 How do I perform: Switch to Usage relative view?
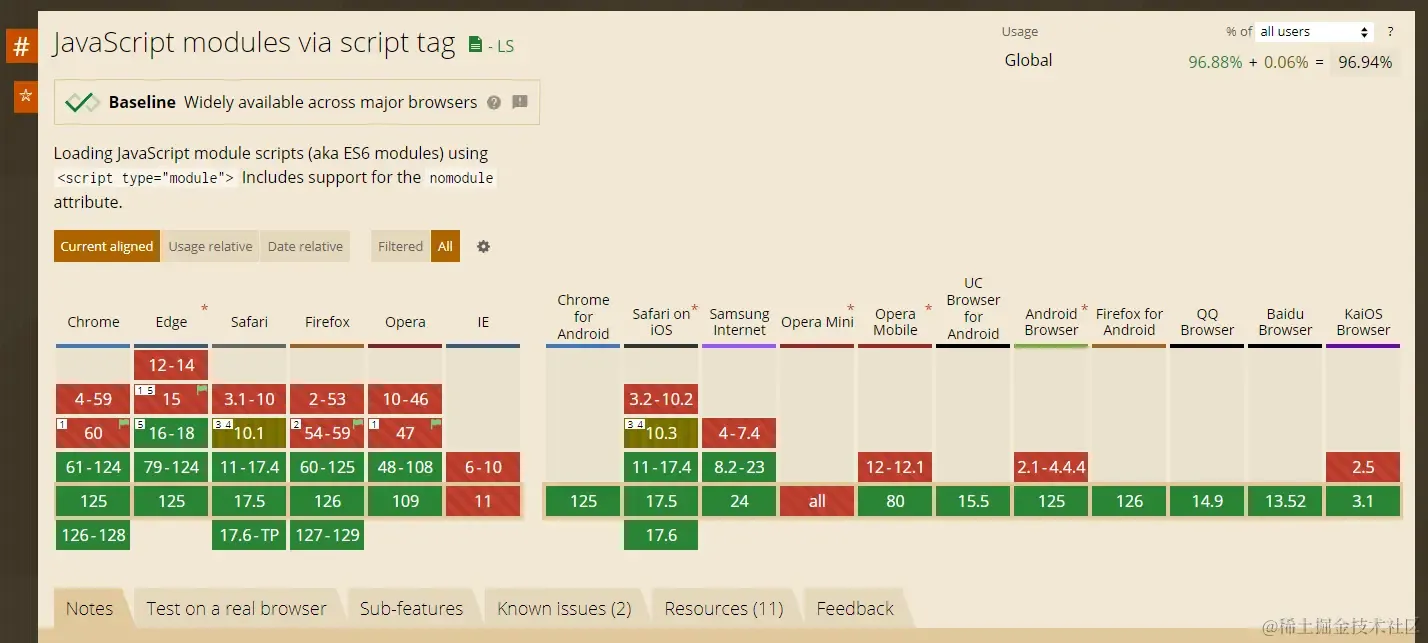coord(210,246)
